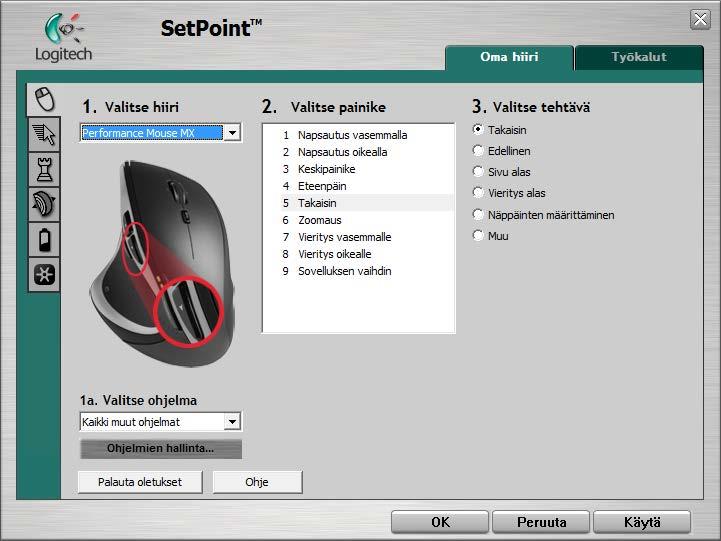The height and width of the screenshot is (541, 721).
Task: Expand the Kaikki muut ohjelmat dropdown arrow
Action: [x=233, y=421]
